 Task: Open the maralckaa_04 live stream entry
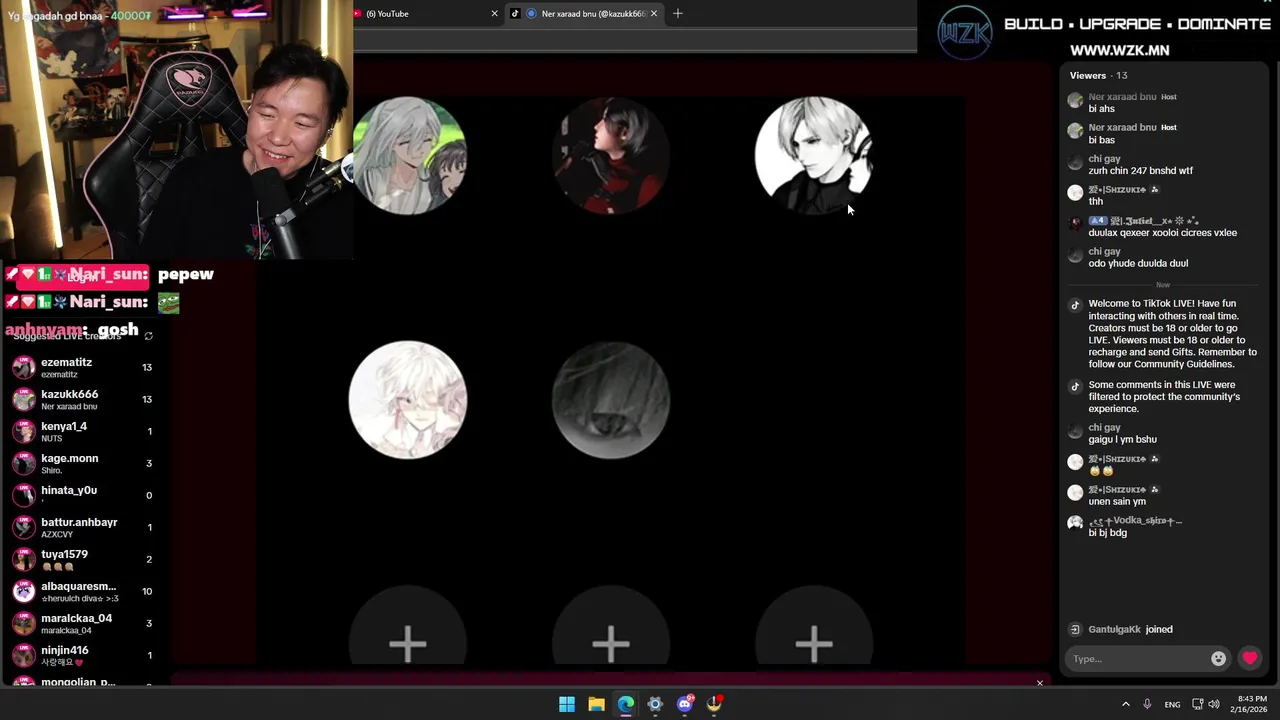[x=82, y=624]
